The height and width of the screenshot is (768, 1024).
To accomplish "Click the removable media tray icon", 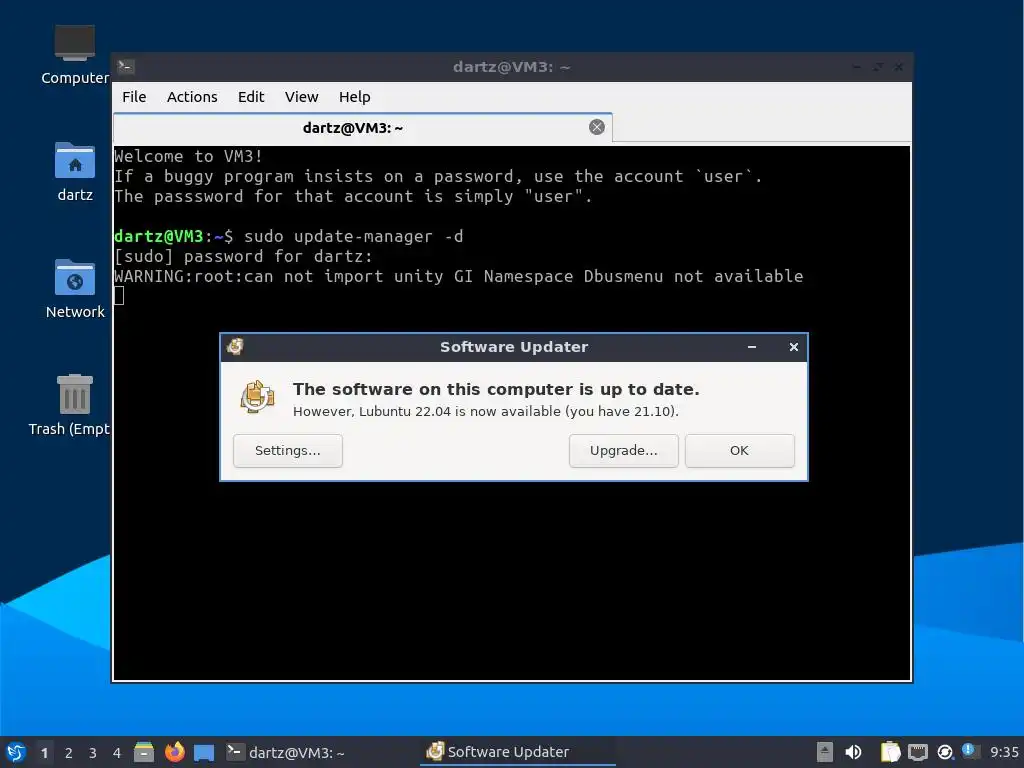I will coord(825,752).
